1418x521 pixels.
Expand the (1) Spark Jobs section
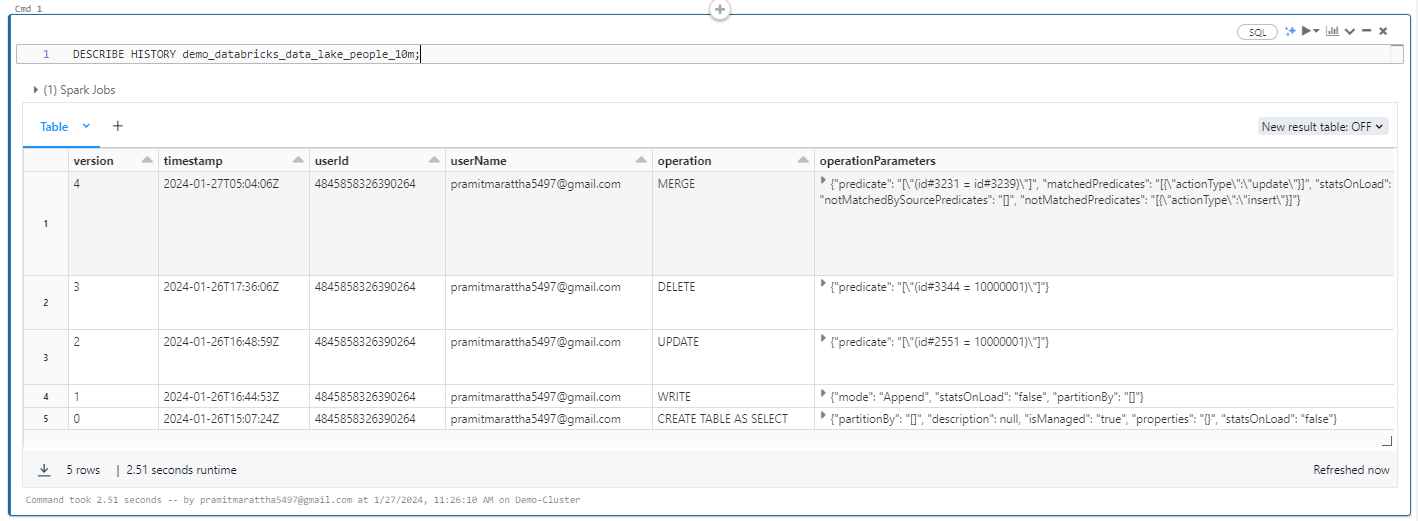point(75,90)
